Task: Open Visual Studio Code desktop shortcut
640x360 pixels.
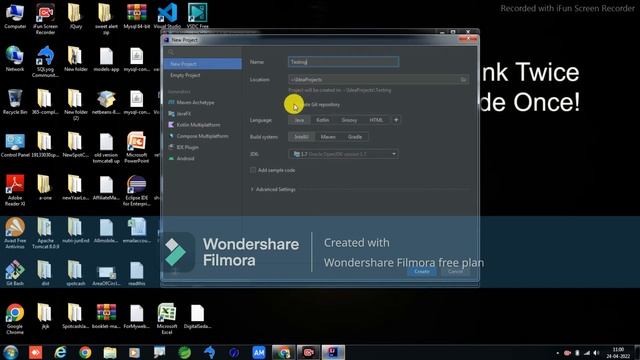Action: tap(167, 16)
